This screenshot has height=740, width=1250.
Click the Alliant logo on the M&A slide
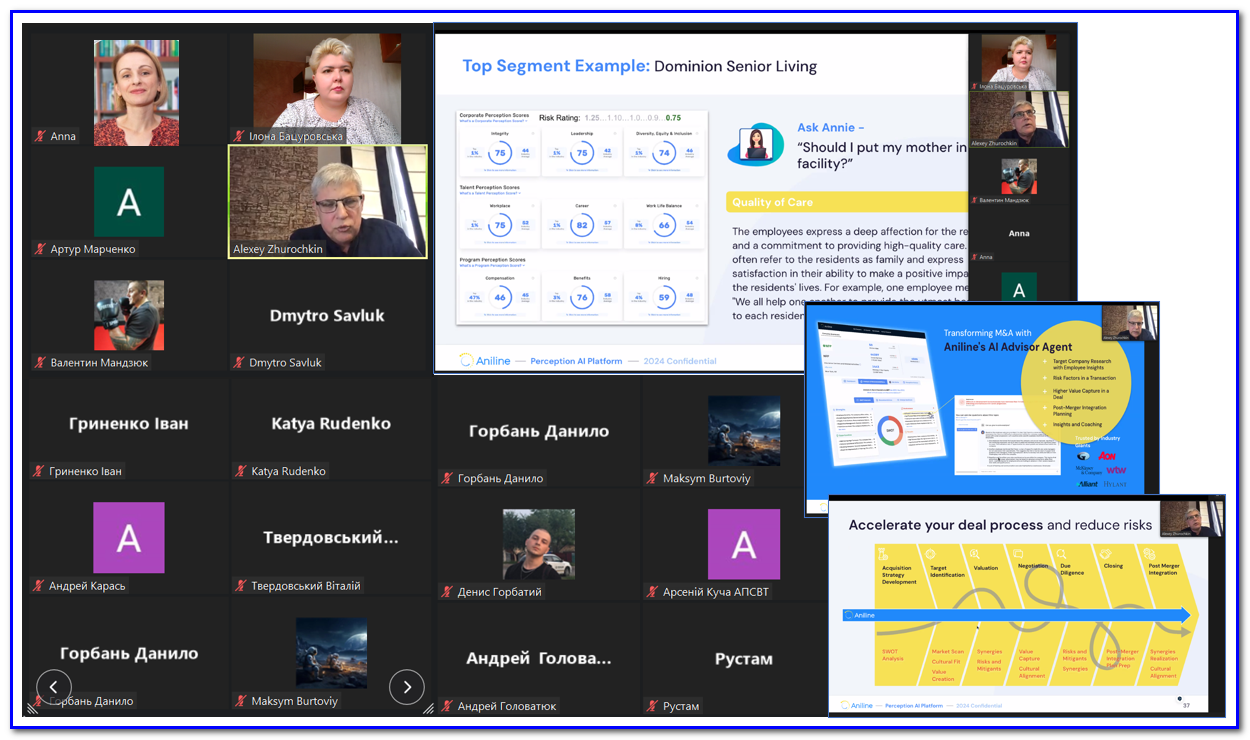(x=1087, y=483)
